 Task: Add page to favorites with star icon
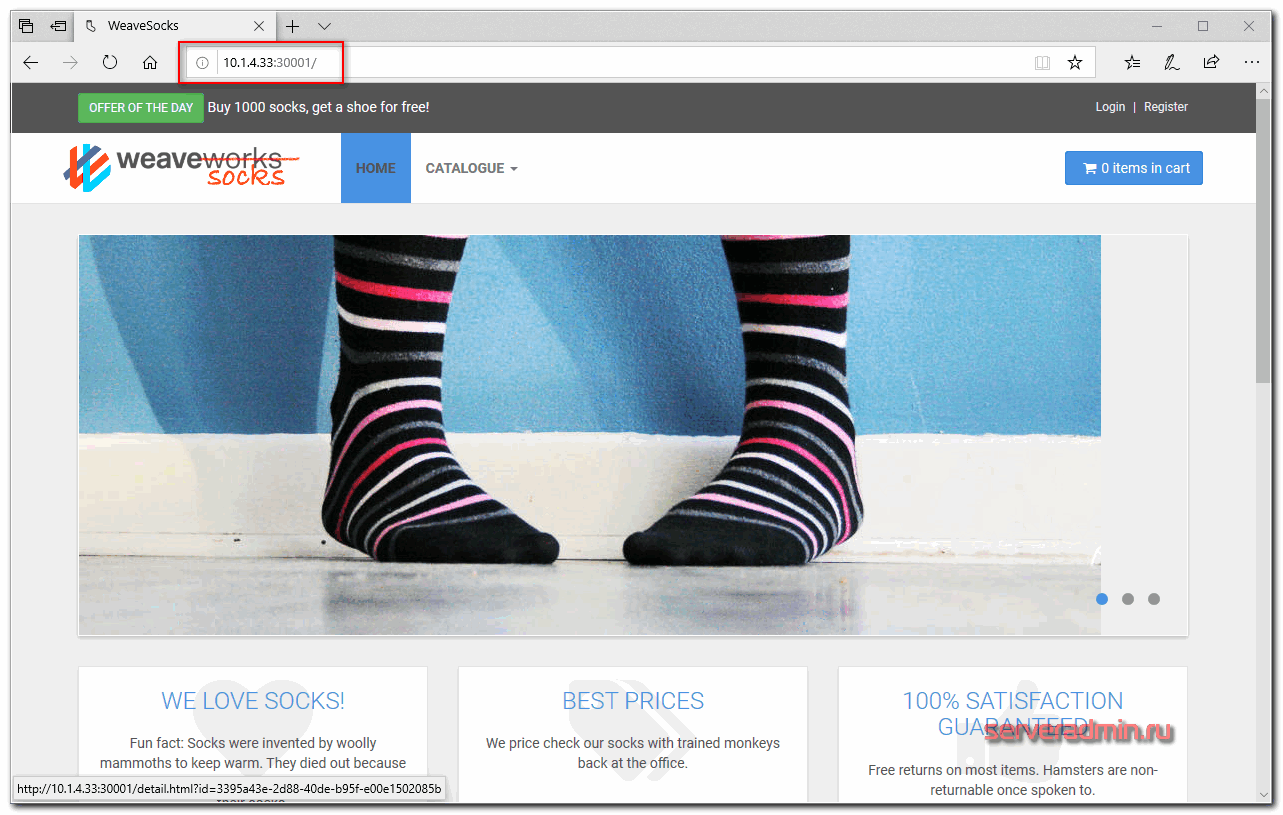coord(1075,62)
